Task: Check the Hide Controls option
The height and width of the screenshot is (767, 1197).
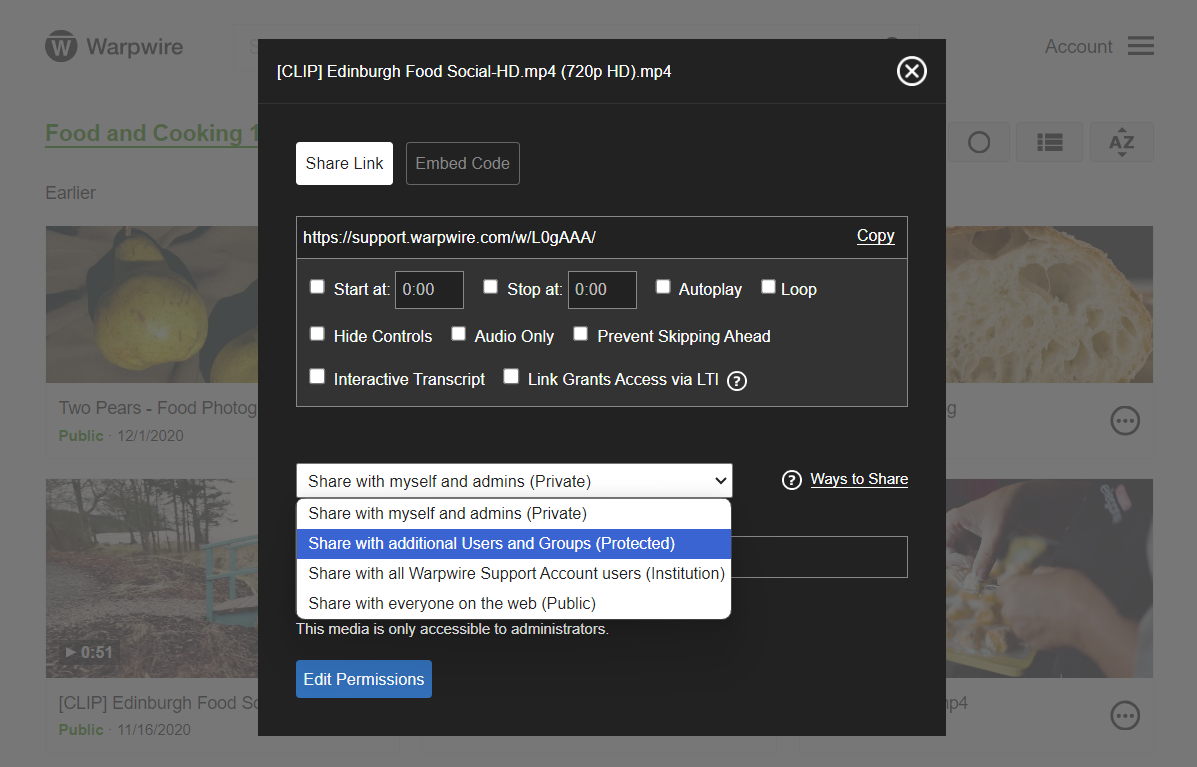Action: tap(317, 334)
